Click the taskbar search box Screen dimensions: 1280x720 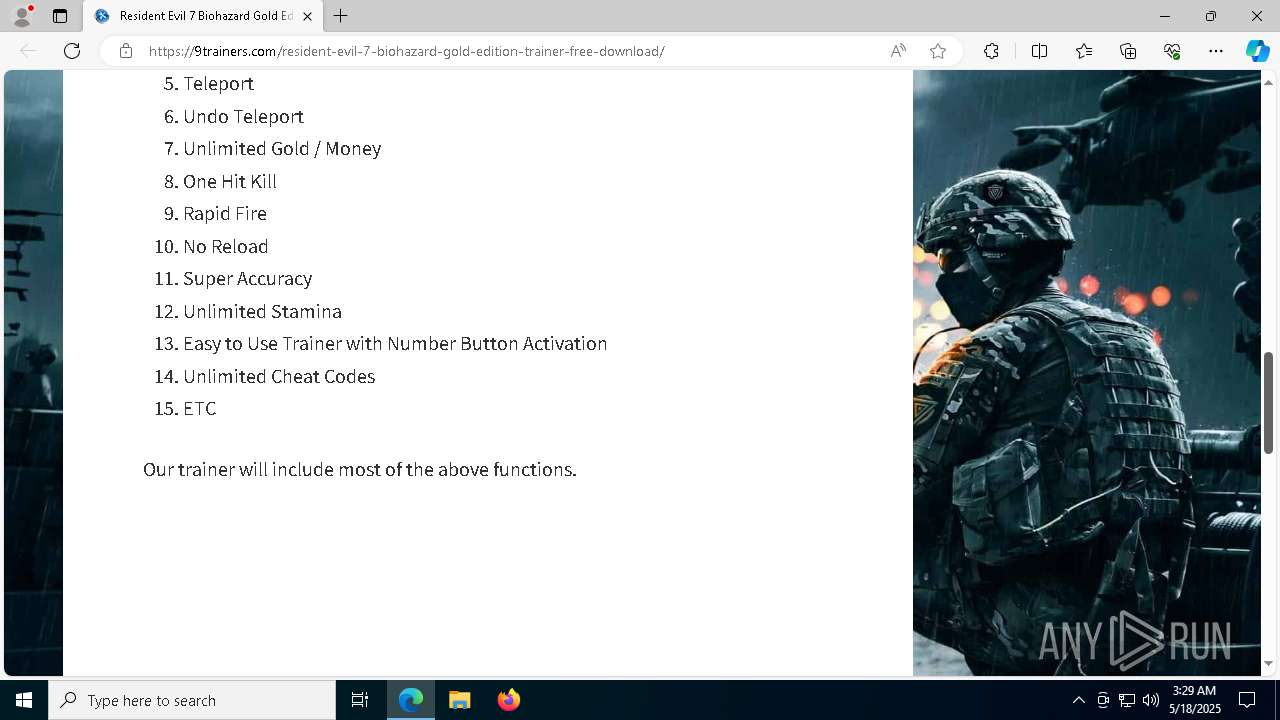(x=192, y=700)
